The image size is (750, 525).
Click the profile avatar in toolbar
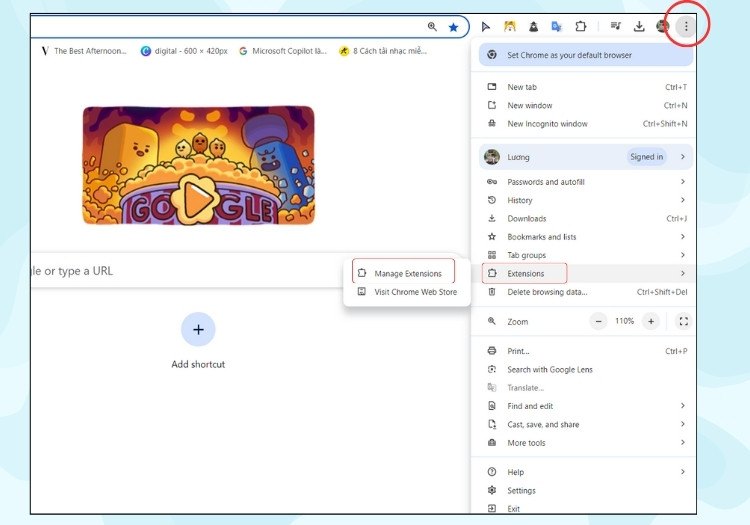[662, 26]
